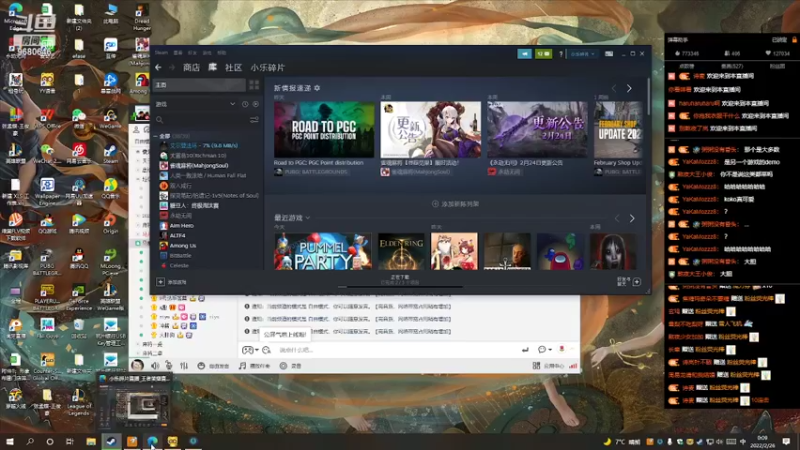Open the 小乐碎片 profile tab
Viewport: 800px width, 450px height.
tap(267, 67)
